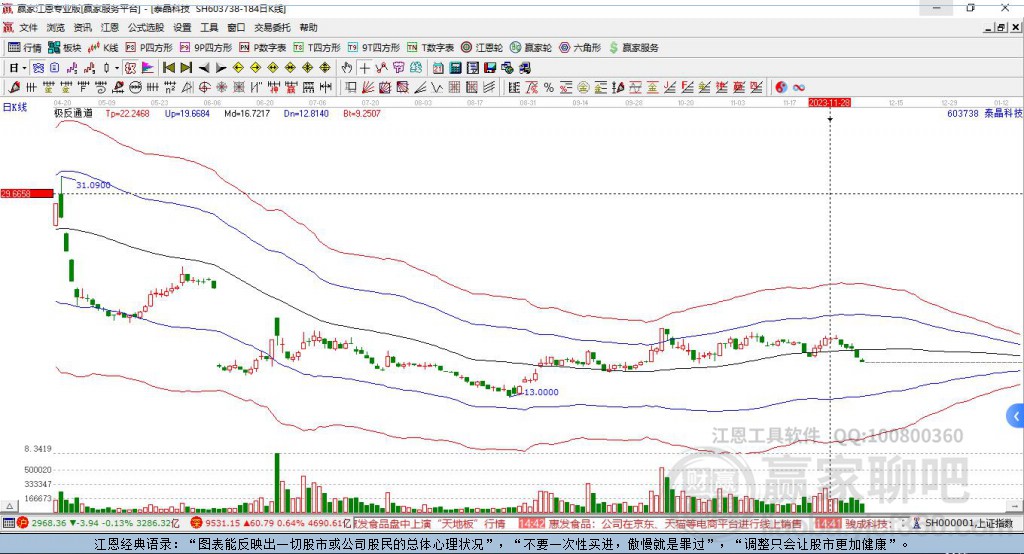
Task: Click the n² grid tool icon
Action: (x=170, y=88)
